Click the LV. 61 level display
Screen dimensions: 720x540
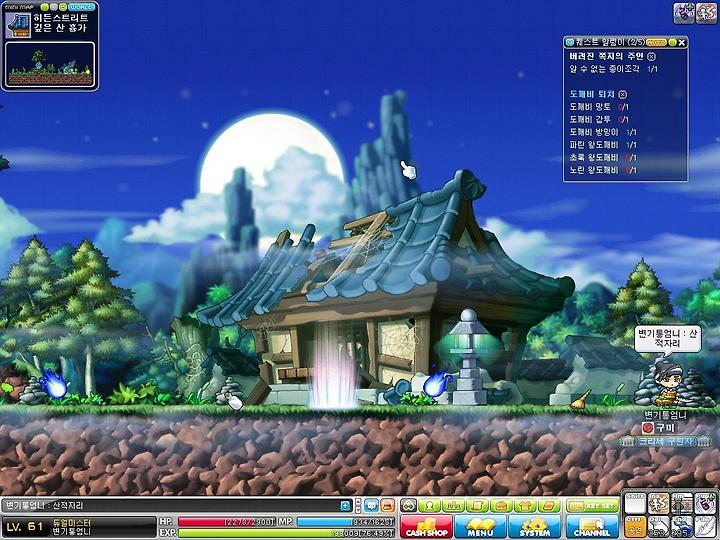(x=25, y=527)
